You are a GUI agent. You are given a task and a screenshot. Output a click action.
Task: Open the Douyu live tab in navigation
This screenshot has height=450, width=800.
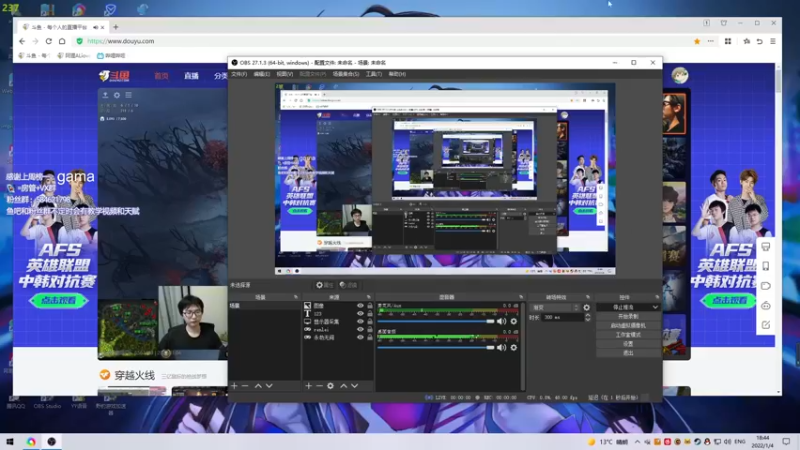click(191, 76)
